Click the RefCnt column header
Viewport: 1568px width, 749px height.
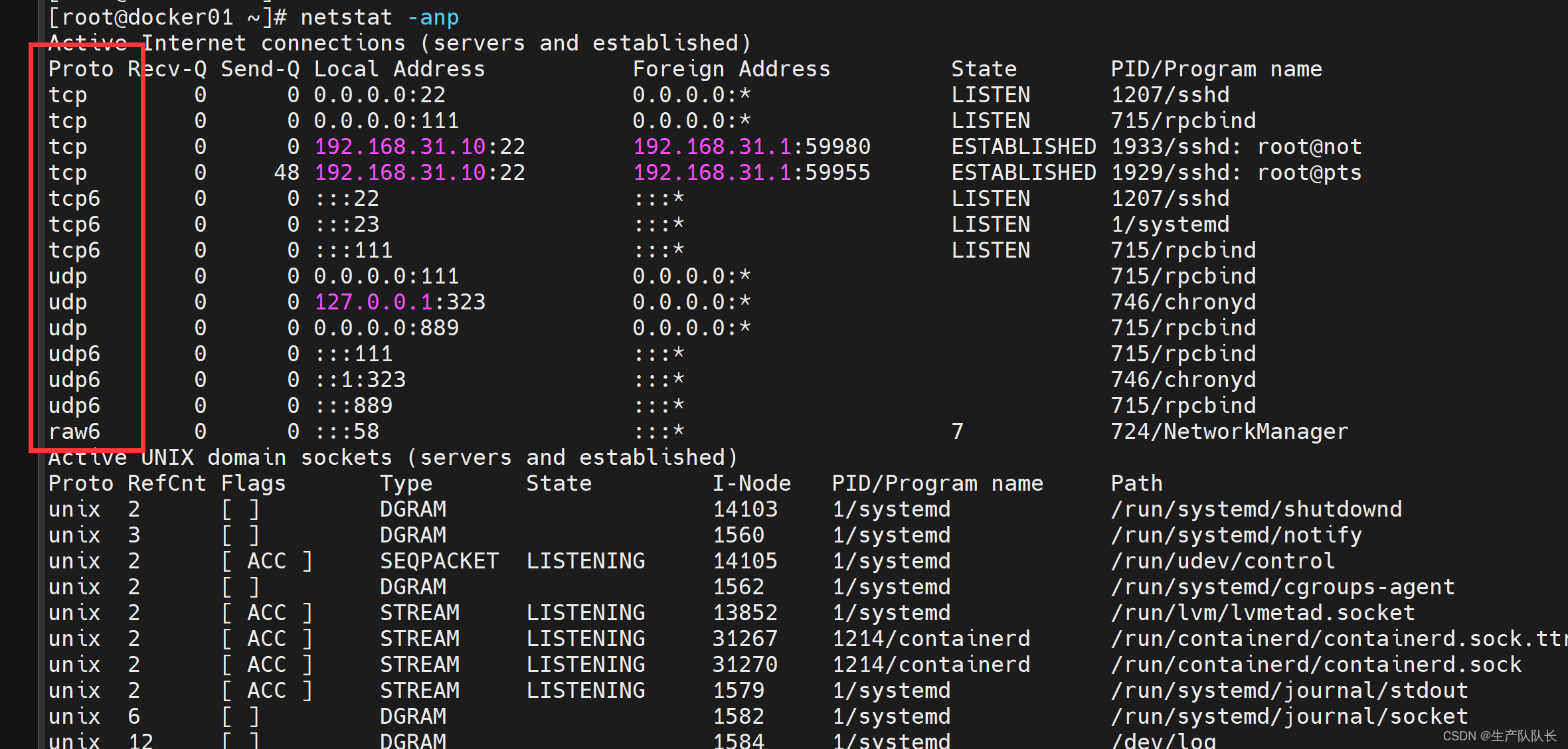167,483
